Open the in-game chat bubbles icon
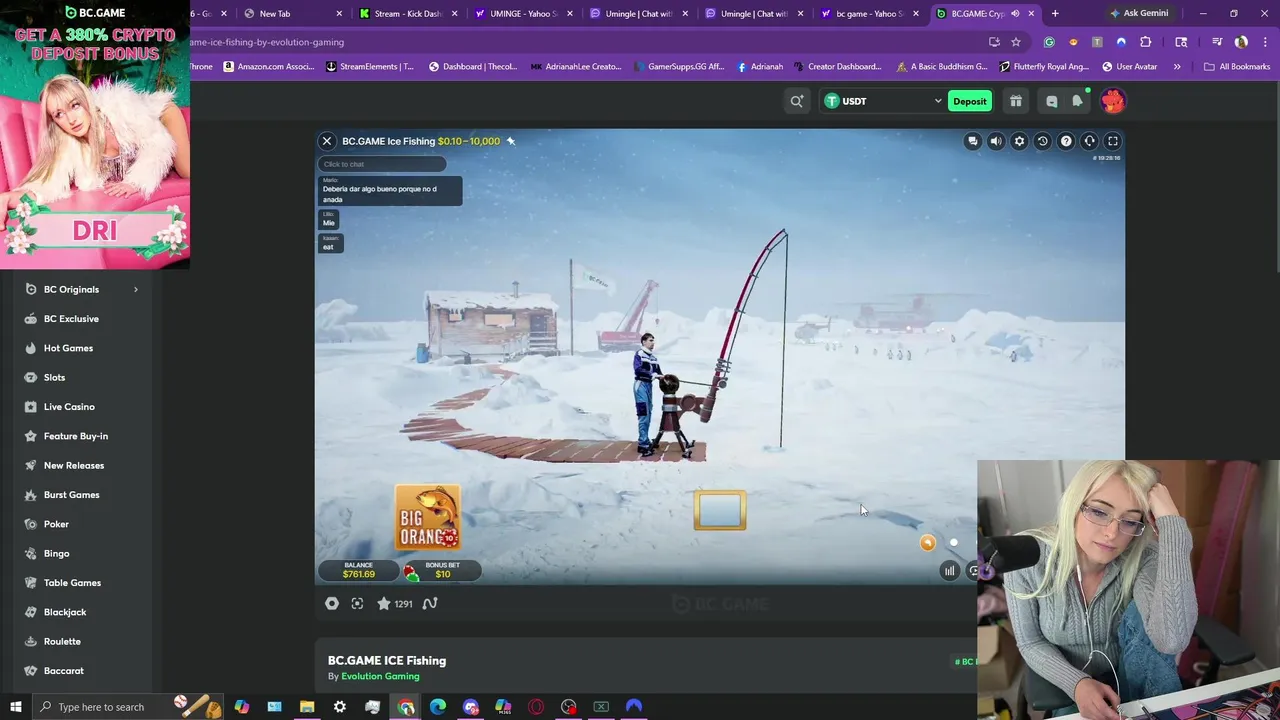 (972, 141)
